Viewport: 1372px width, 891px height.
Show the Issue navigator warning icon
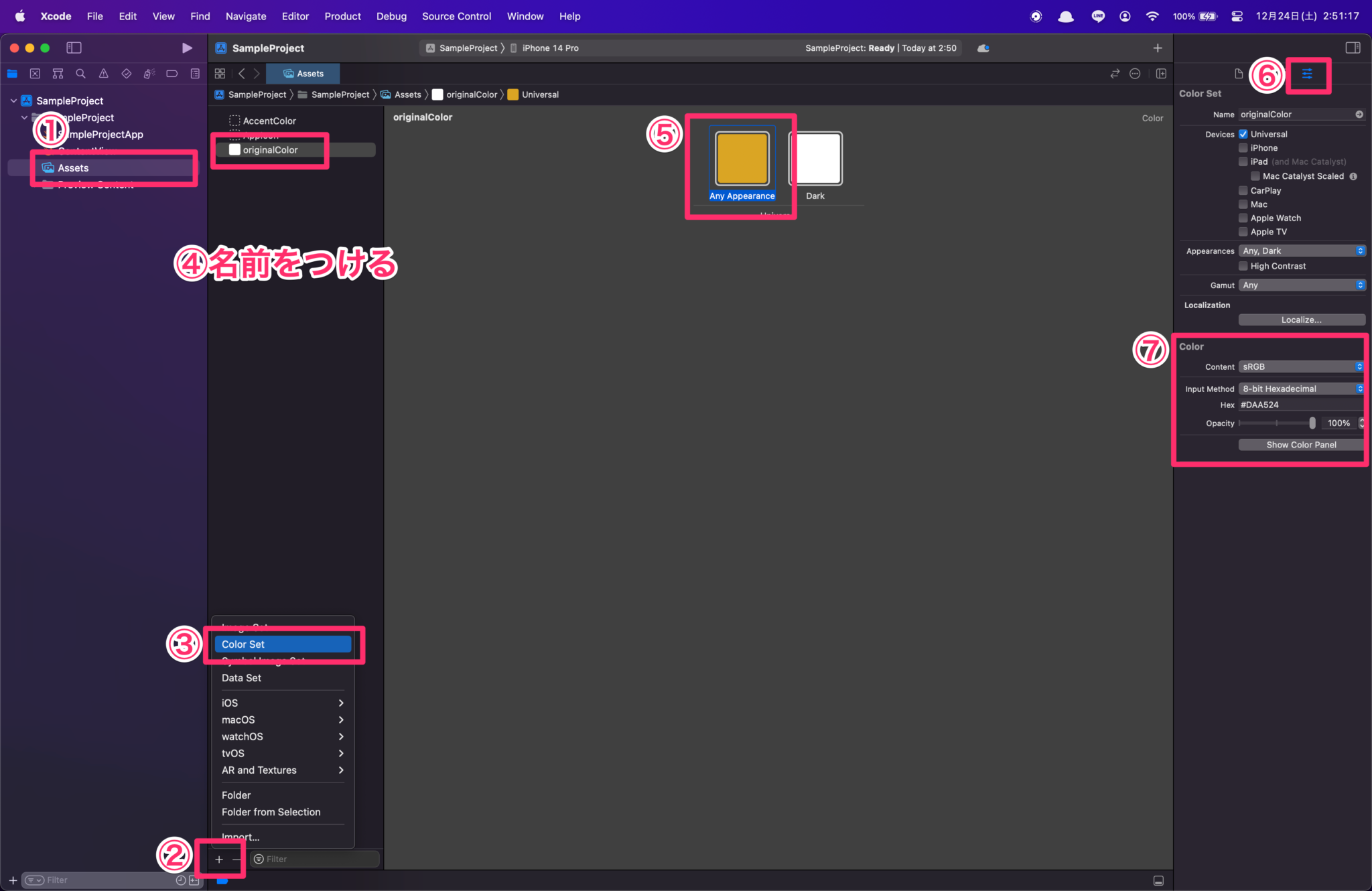pos(104,74)
